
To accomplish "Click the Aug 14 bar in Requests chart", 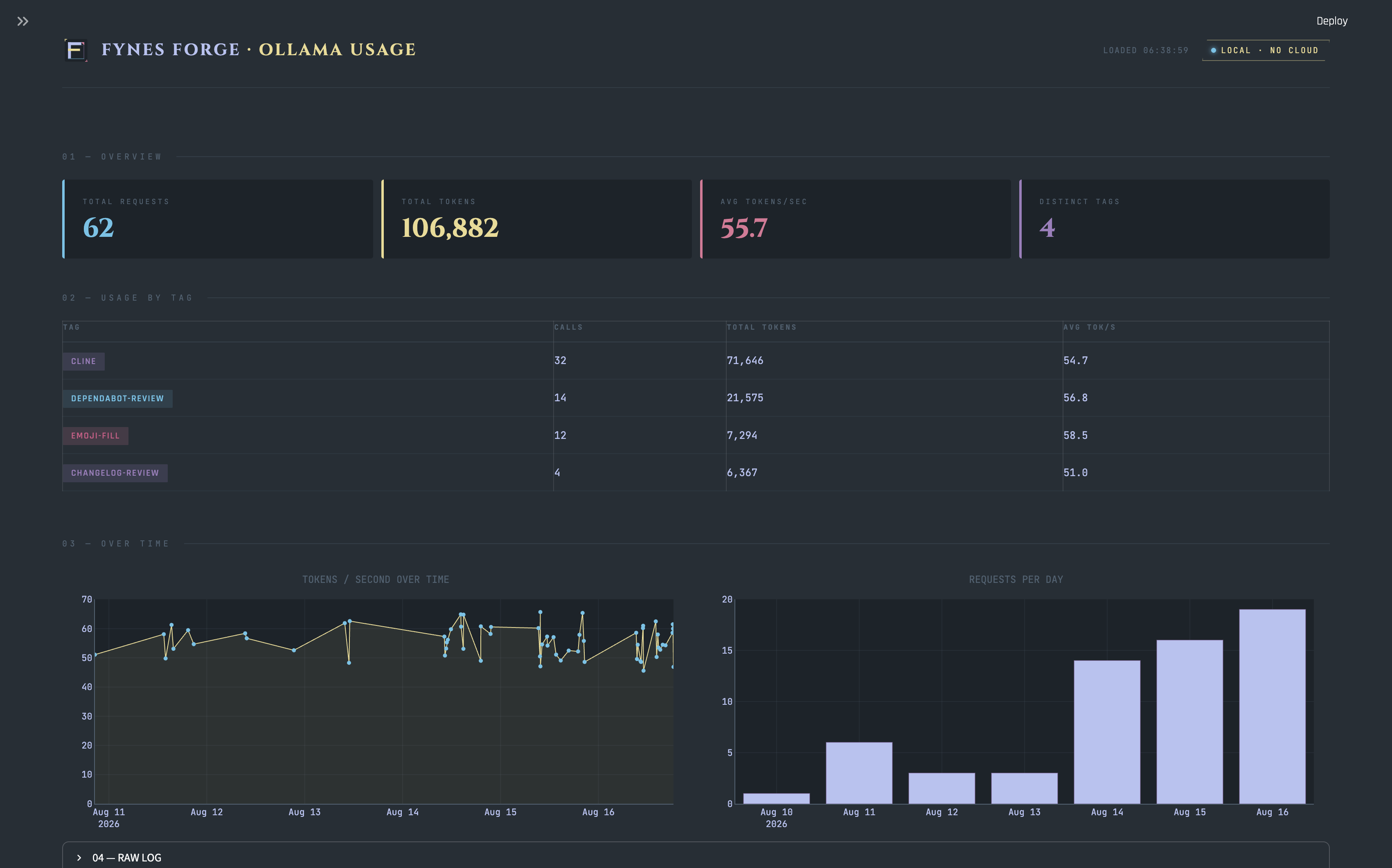I will (1106, 732).
